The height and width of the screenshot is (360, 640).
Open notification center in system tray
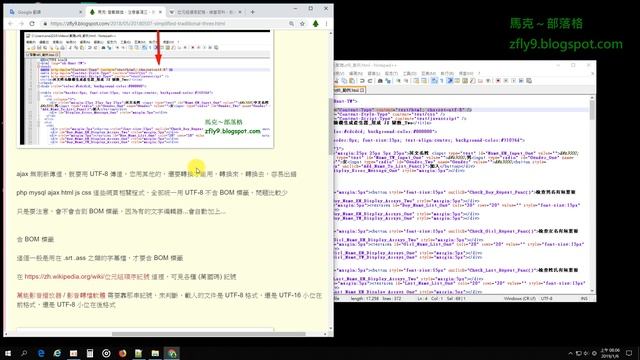pos(629,353)
